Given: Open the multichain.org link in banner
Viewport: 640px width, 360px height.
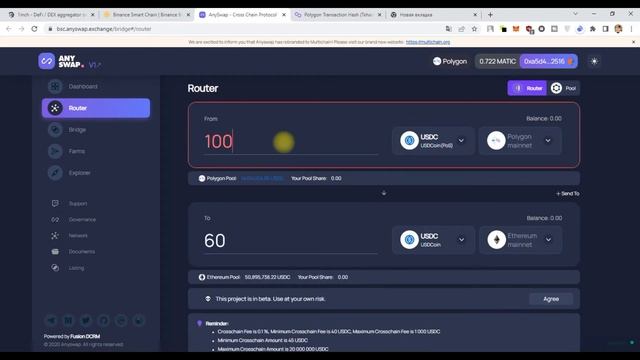Looking at the screenshot, I should pos(428,42).
